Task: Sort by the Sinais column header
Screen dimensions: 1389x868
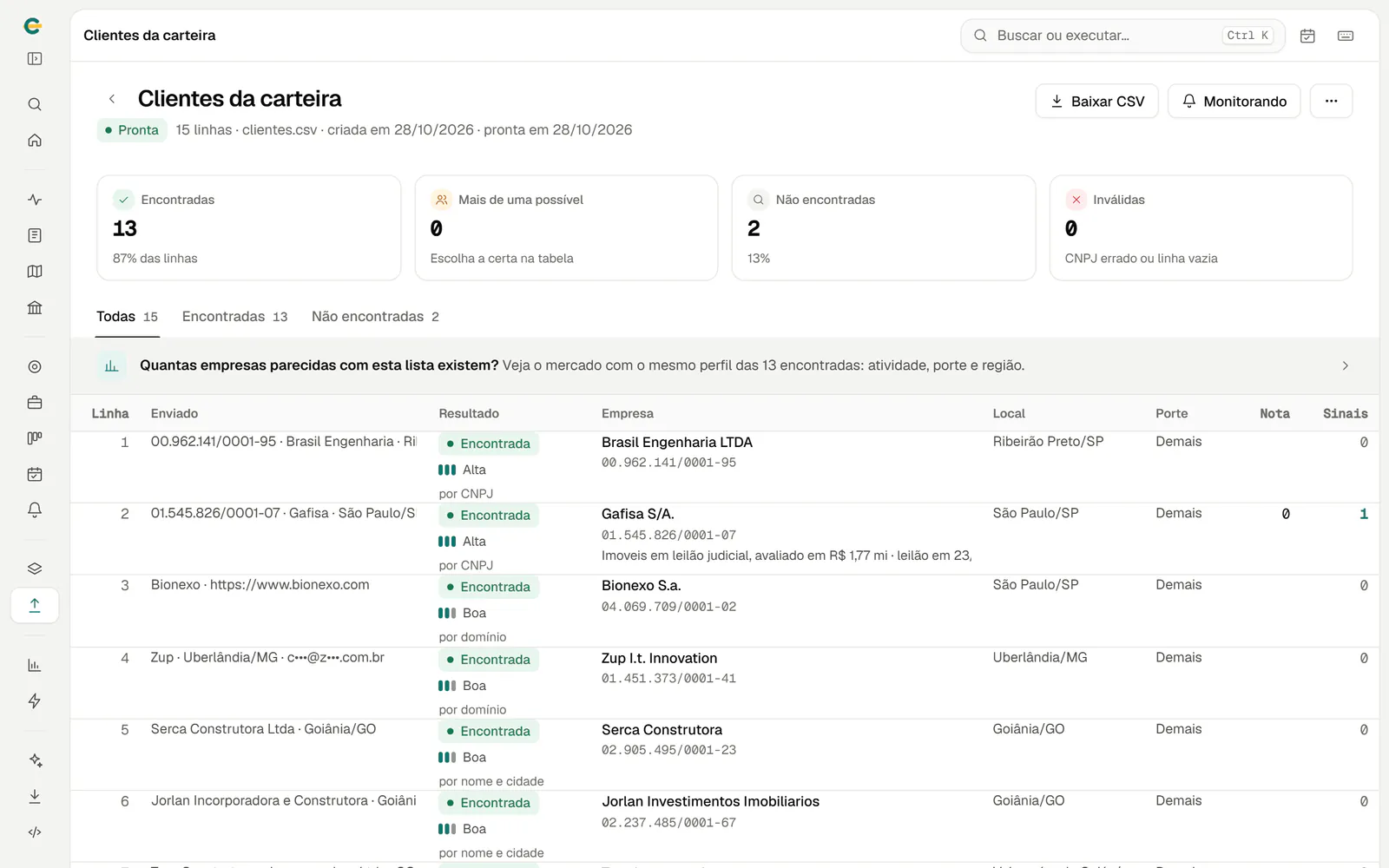Action: pyautogui.click(x=1345, y=414)
